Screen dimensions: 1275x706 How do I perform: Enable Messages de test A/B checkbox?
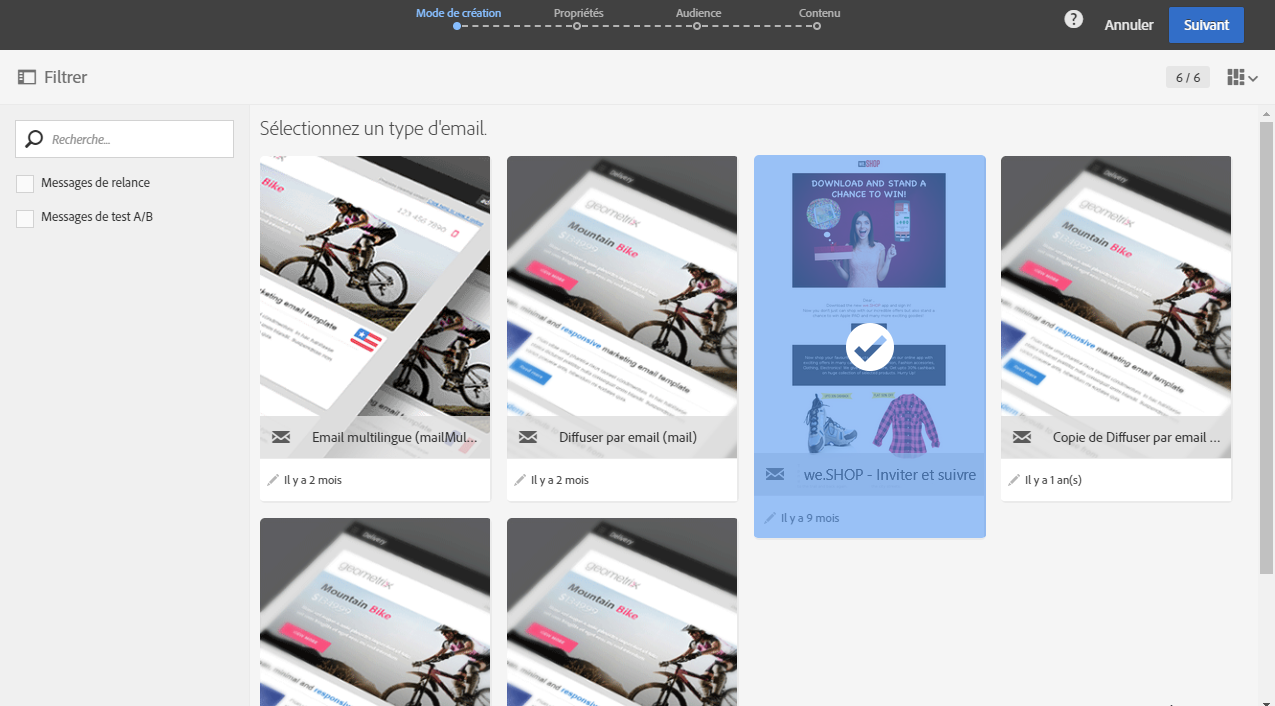(x=25, y=218)
